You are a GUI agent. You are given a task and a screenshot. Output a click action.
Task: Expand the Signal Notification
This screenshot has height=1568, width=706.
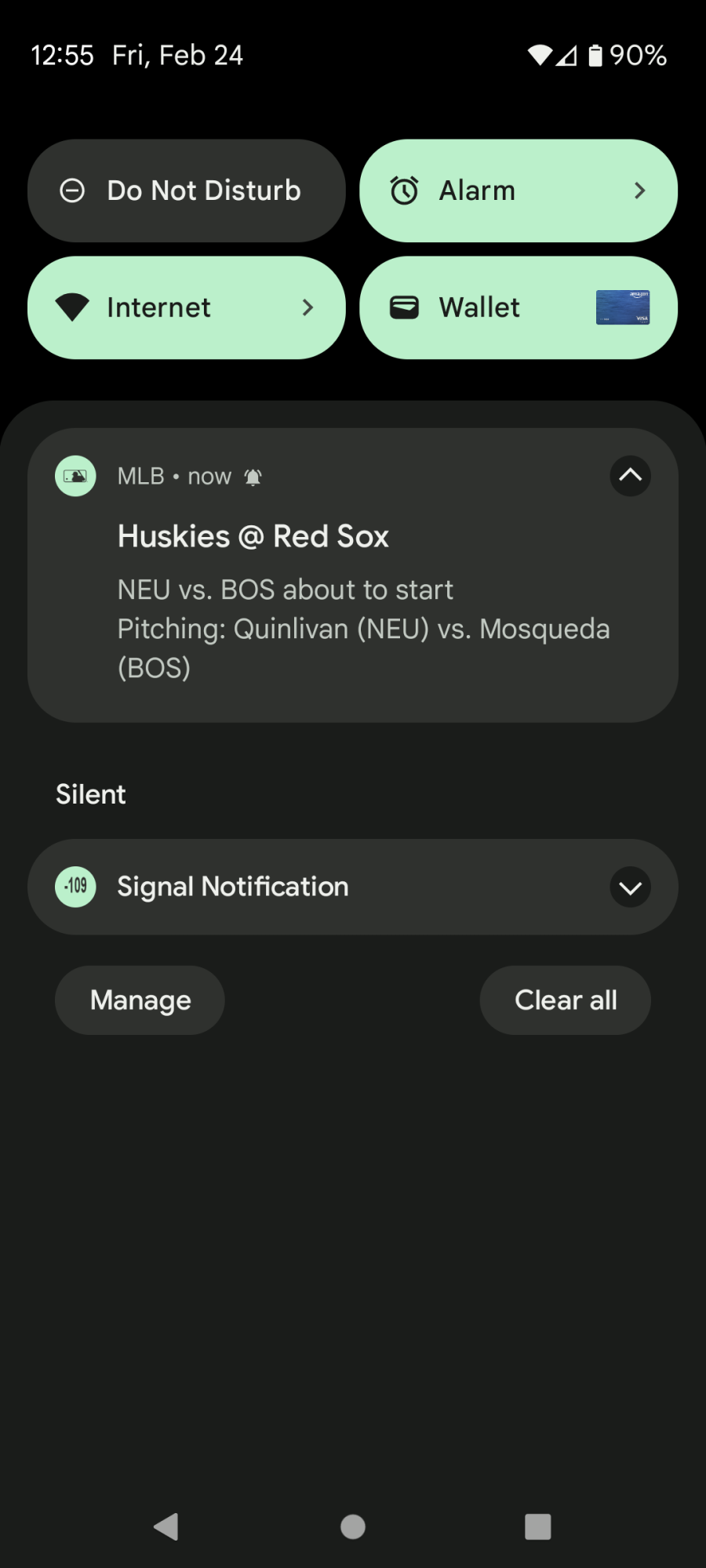click(630, 887)
